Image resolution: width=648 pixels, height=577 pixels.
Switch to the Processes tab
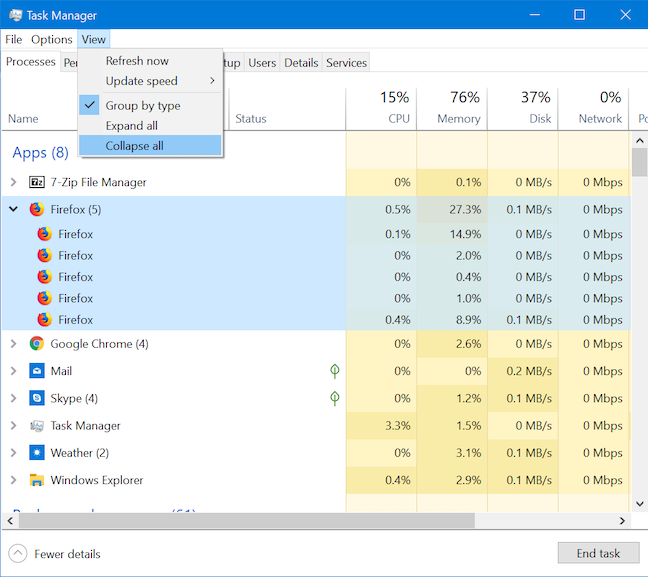coord(31,62)
